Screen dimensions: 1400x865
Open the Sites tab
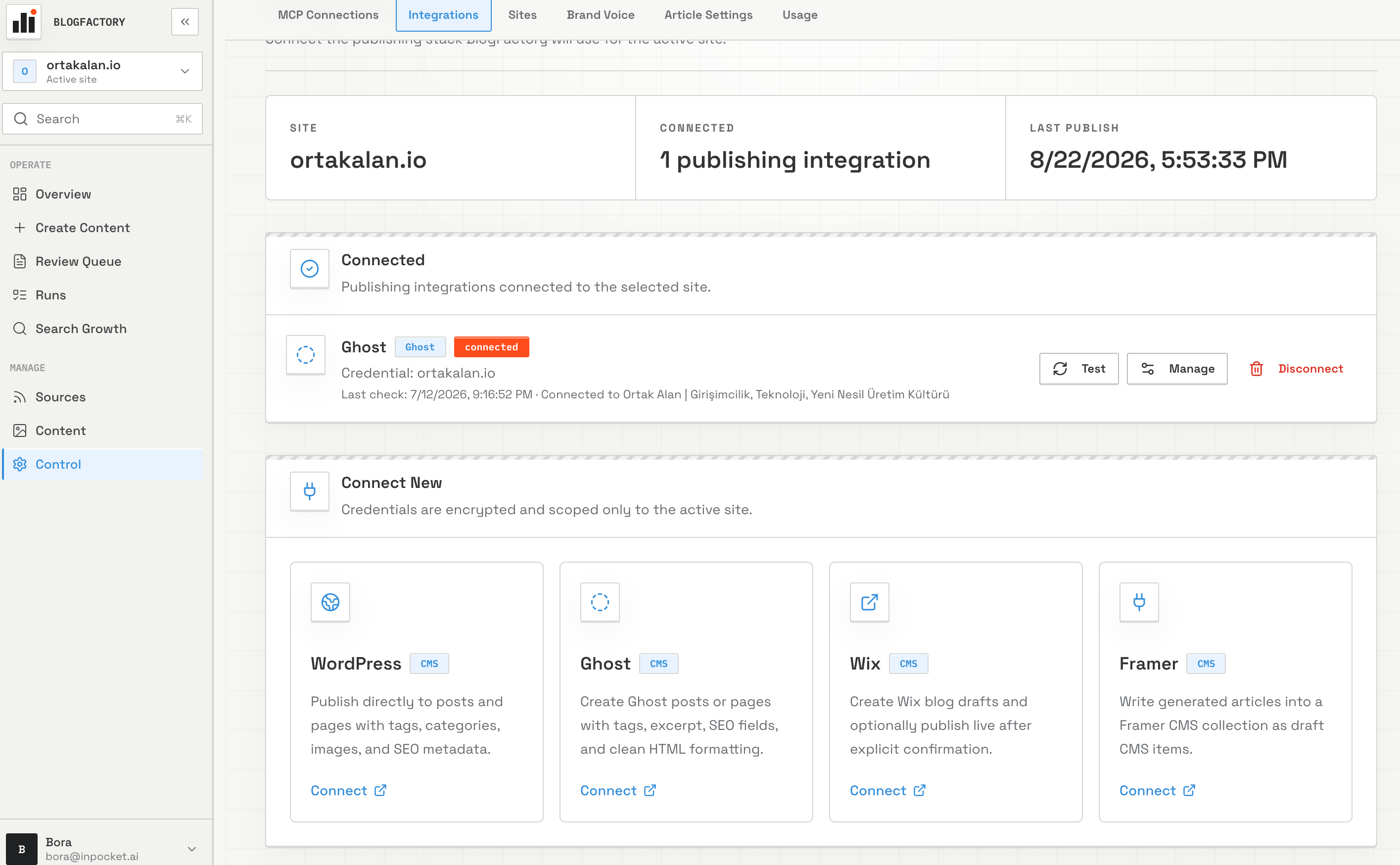tap(523, 15)
